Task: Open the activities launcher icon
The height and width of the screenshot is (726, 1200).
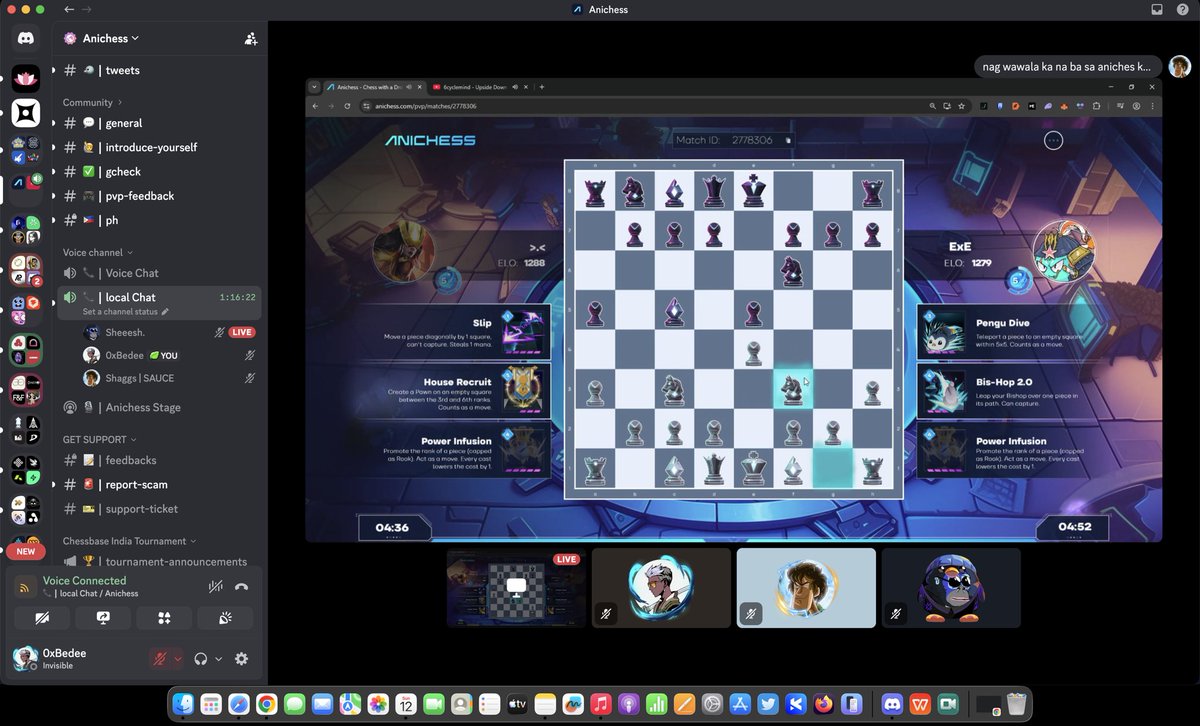Action: point(164,618)
